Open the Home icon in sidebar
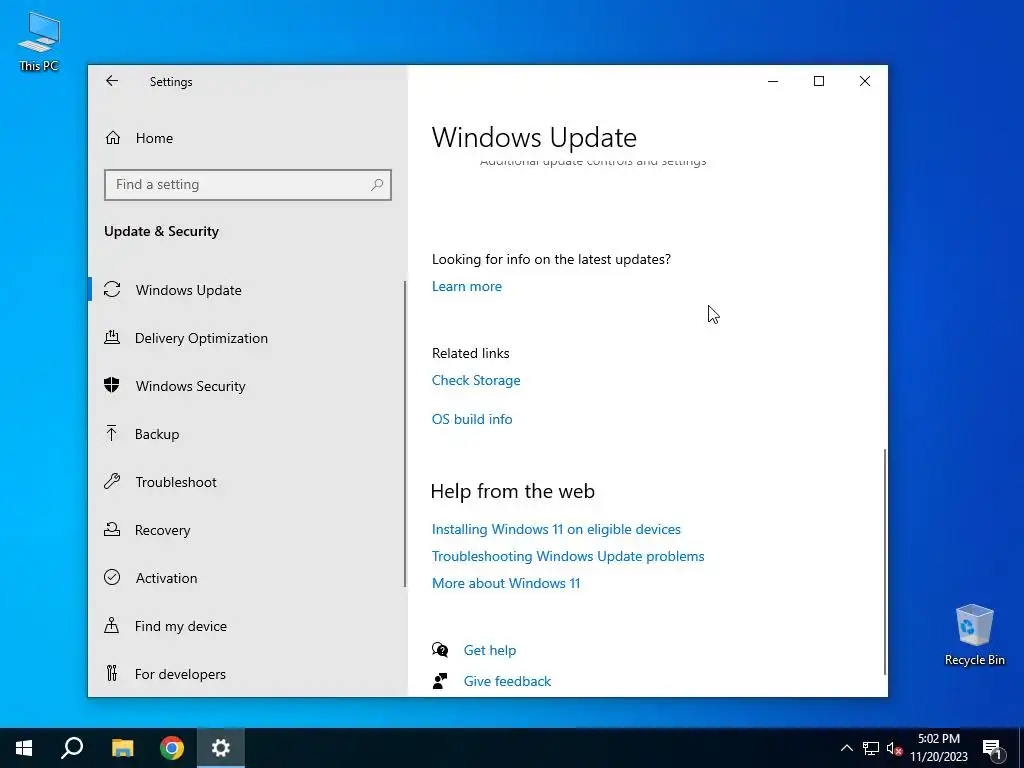Screen dimensions: 1024x768 point(113,138)
